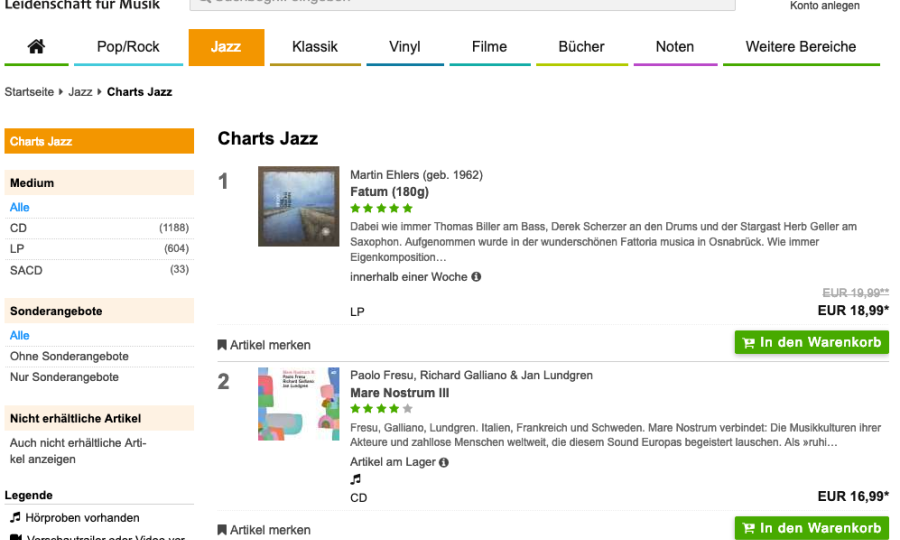This screenshot has height=540, width=900.
Task: Filter medium by CD
Action: click(x=18, y=228)
